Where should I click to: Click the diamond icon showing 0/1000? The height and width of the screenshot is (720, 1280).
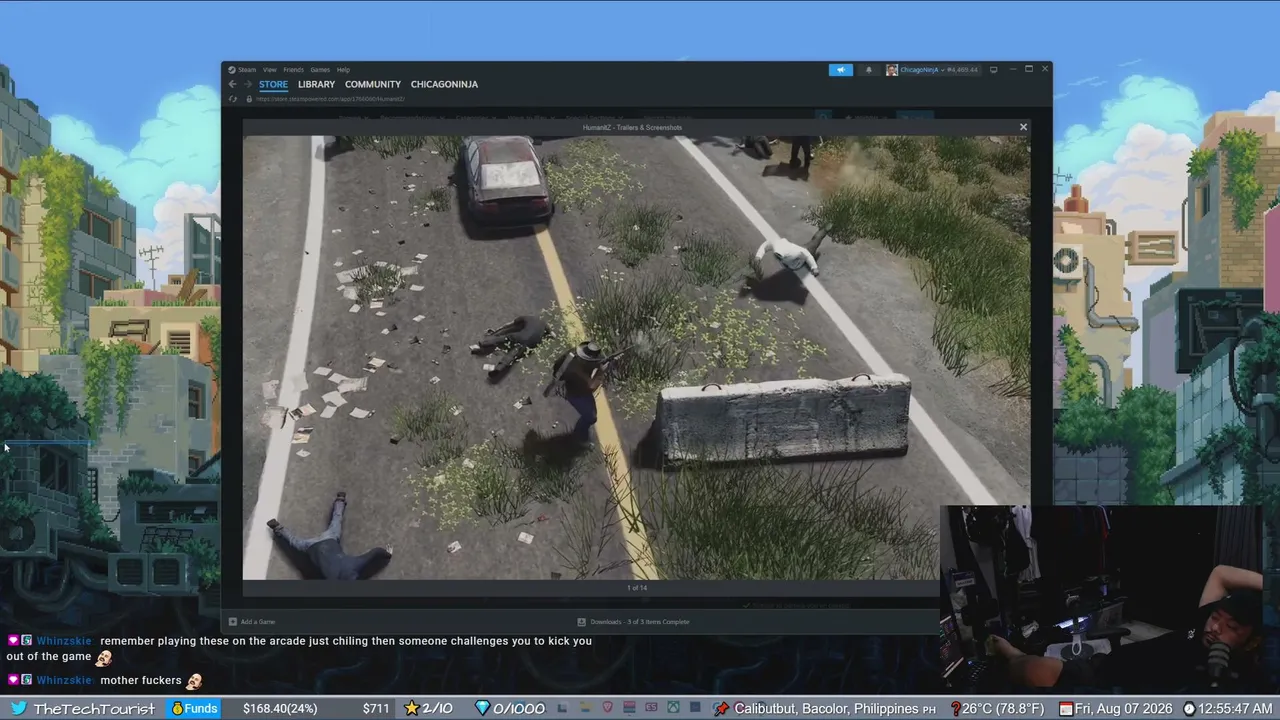coord(482,708)
